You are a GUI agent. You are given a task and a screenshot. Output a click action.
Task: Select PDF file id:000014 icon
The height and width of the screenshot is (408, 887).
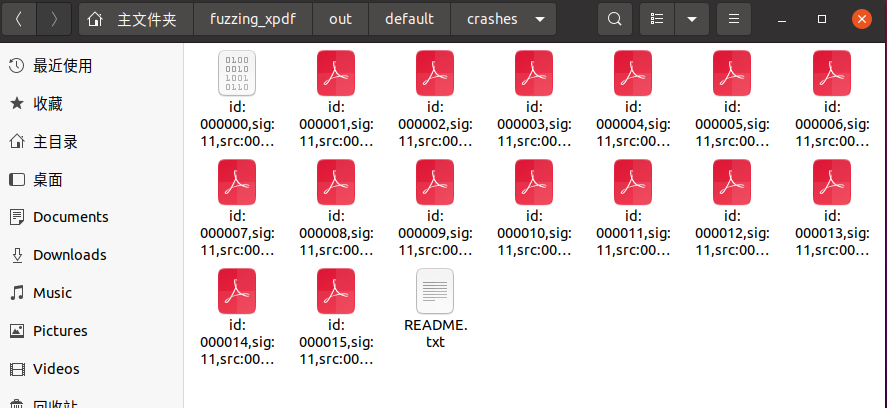(237, 291)
